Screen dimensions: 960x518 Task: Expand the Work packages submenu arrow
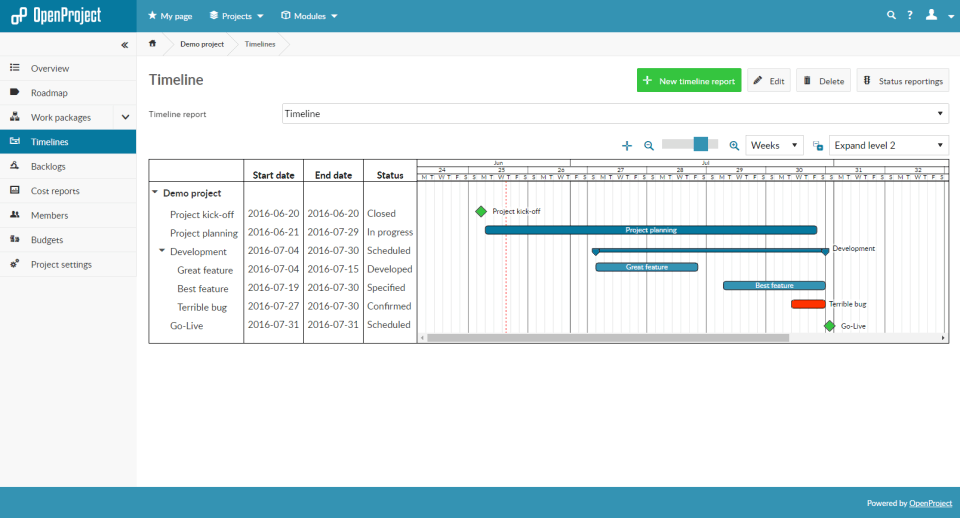pyautogui.click(x=125, y=117)
